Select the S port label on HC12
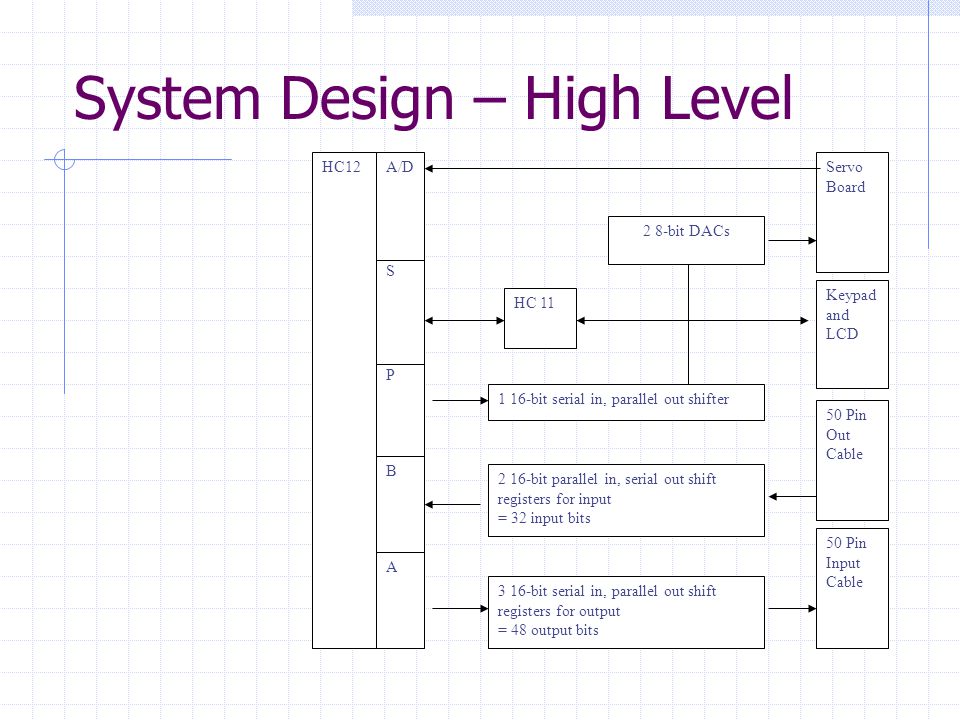 pyautogui.click(x=390, y=271)
